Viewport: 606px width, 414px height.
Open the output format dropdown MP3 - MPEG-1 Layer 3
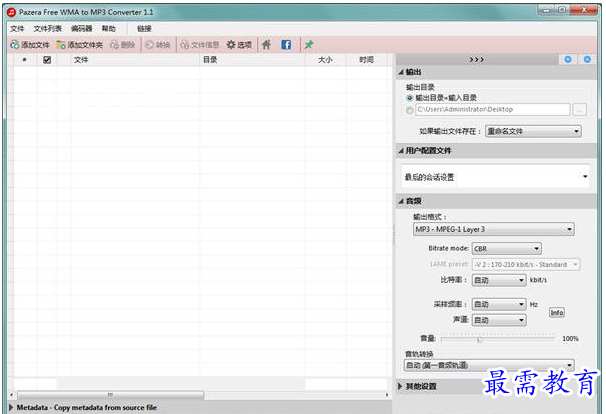(494, 229)
